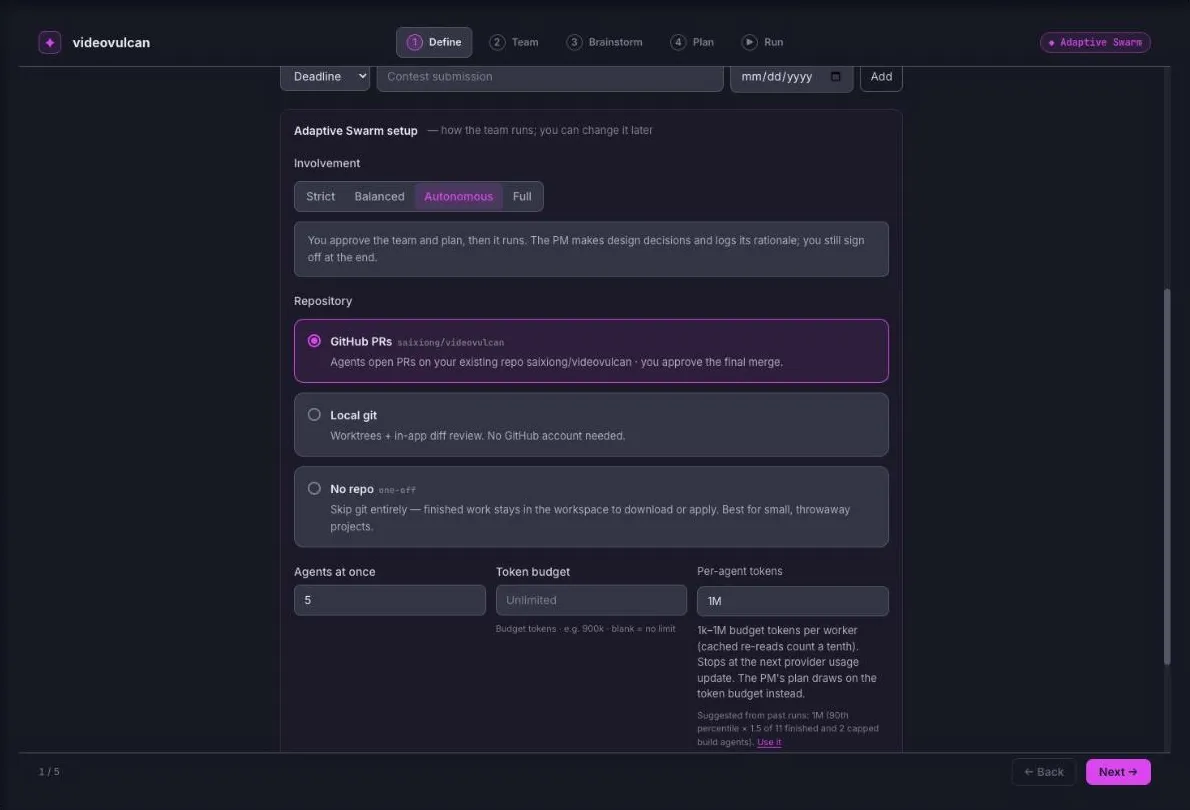Click the 'Repository' section label

click(323, 301)
